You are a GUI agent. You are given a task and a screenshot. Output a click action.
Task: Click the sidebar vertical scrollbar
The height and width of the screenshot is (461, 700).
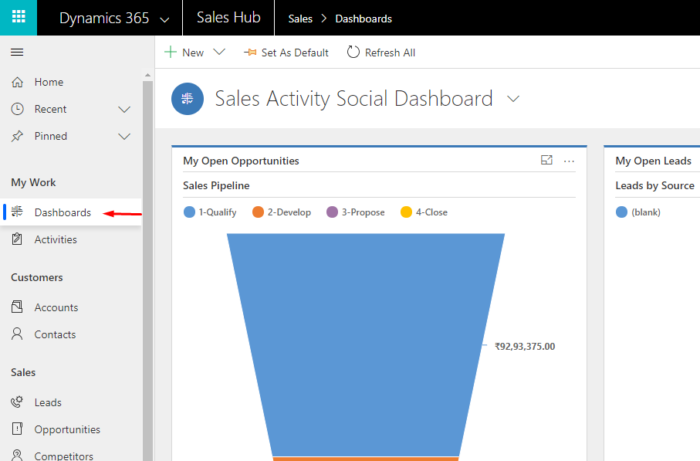click(x=148, y=270)
